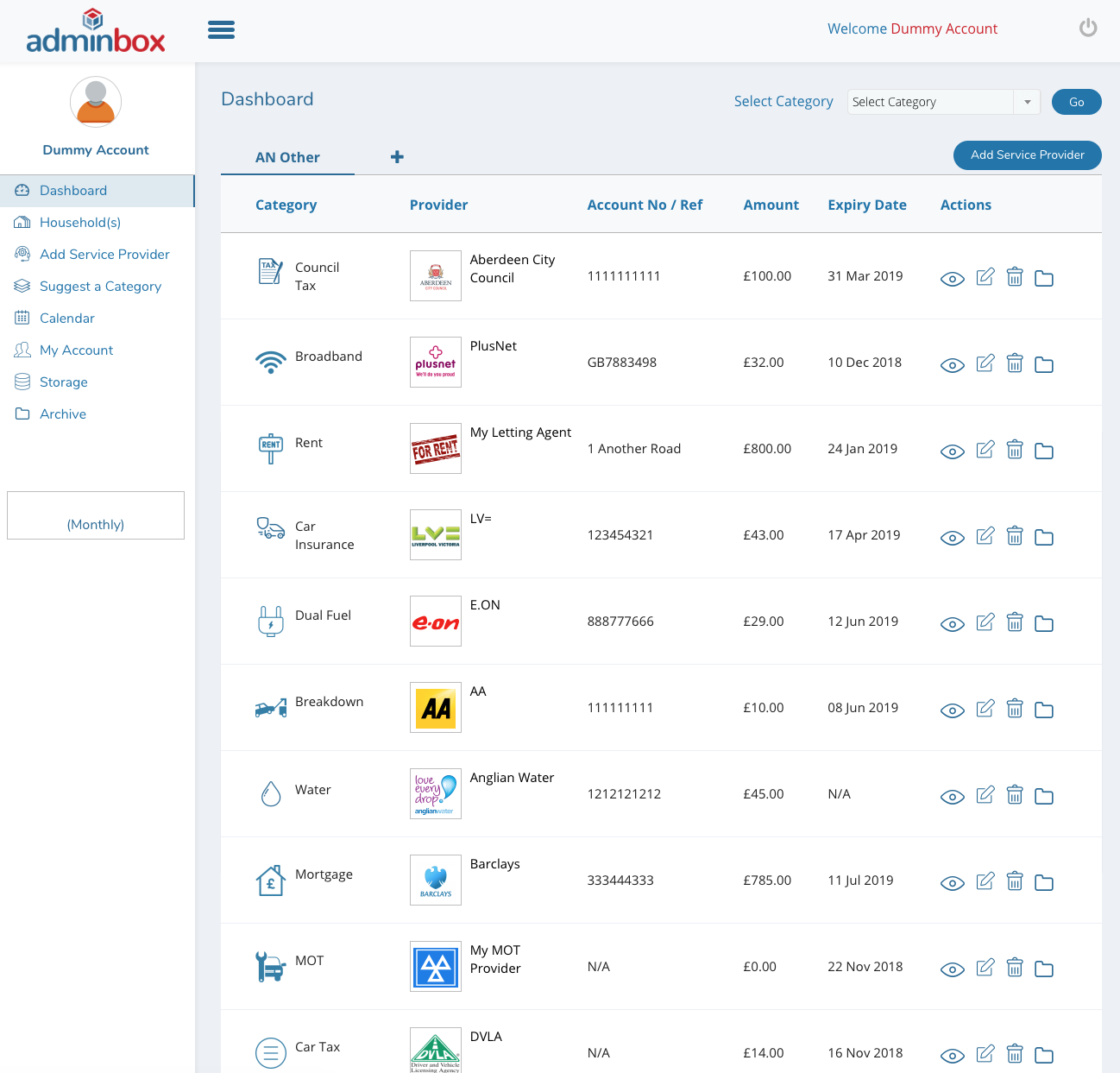This screenshot has width=1120, height=1073.
Task: Edit the Rent entry
Action: pyautogui.click(x=985, y=450)
